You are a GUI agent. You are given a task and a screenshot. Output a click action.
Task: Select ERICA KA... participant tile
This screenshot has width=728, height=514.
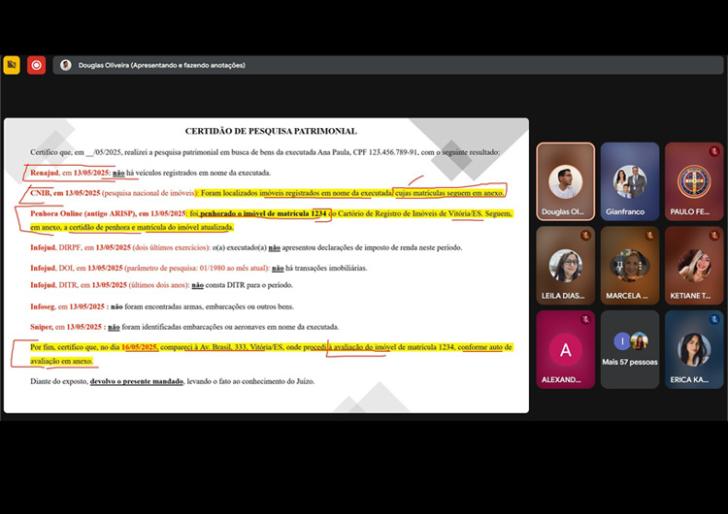pos(694,349)
